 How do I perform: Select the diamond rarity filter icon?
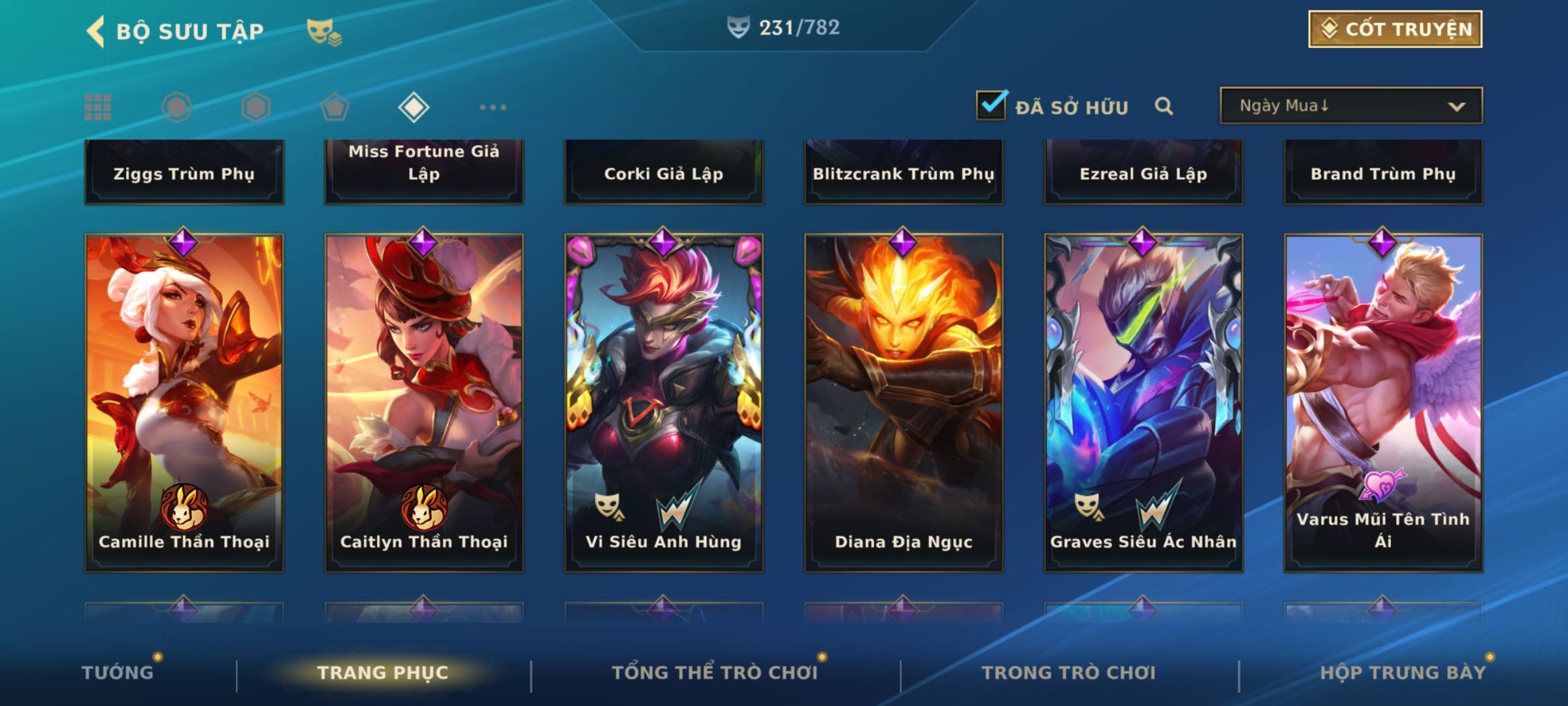pos(414,107)
